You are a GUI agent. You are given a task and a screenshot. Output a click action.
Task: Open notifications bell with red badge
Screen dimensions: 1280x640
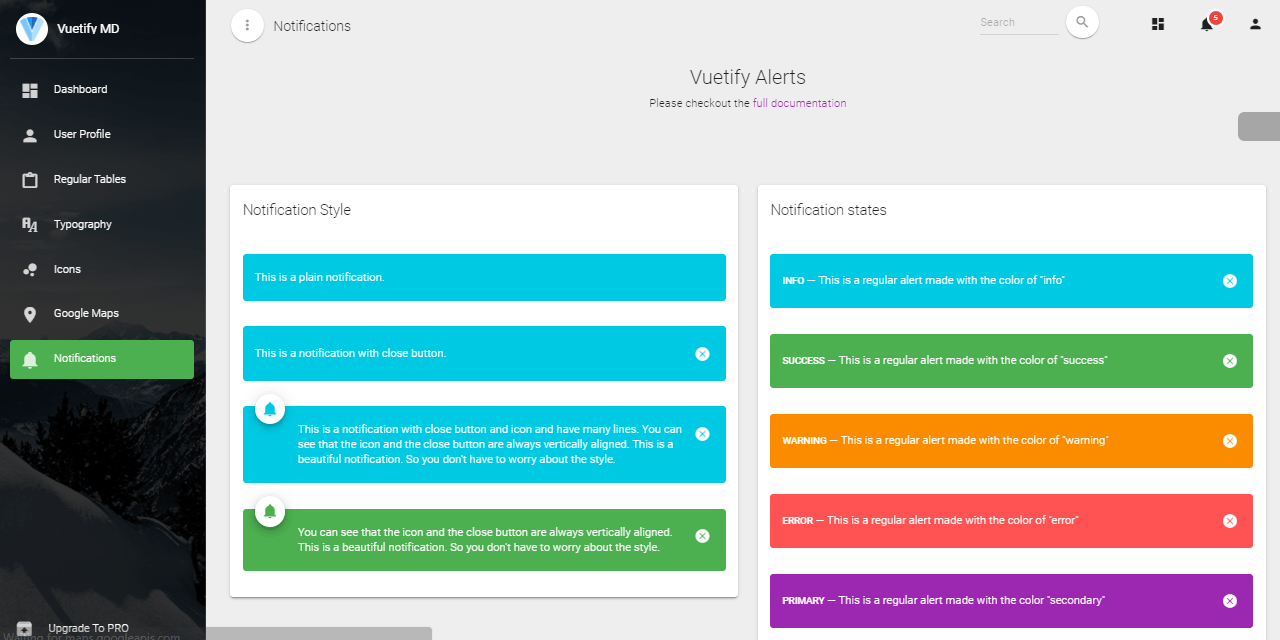[x=1208, y=24]
